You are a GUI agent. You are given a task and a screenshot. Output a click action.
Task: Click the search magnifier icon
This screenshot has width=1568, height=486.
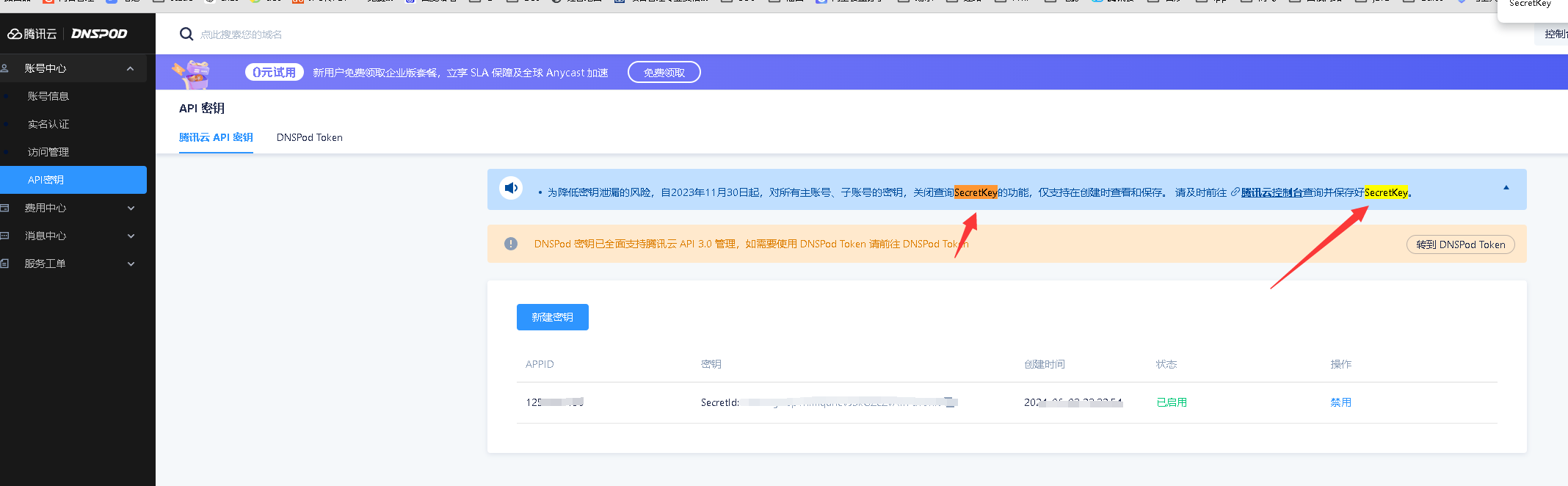click(186, 34)
